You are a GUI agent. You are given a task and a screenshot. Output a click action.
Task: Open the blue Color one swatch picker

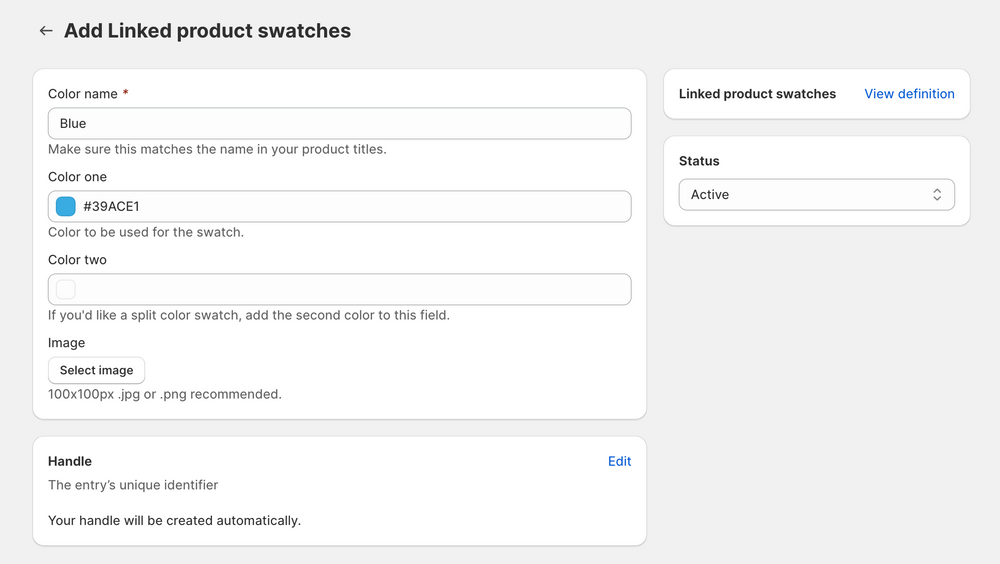click(x=66, y=206)
